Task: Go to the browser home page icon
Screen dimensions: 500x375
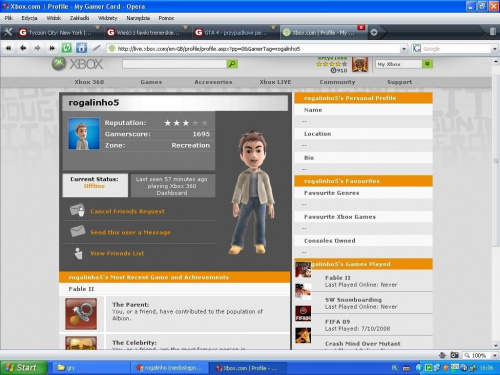Action: [81, 48]
